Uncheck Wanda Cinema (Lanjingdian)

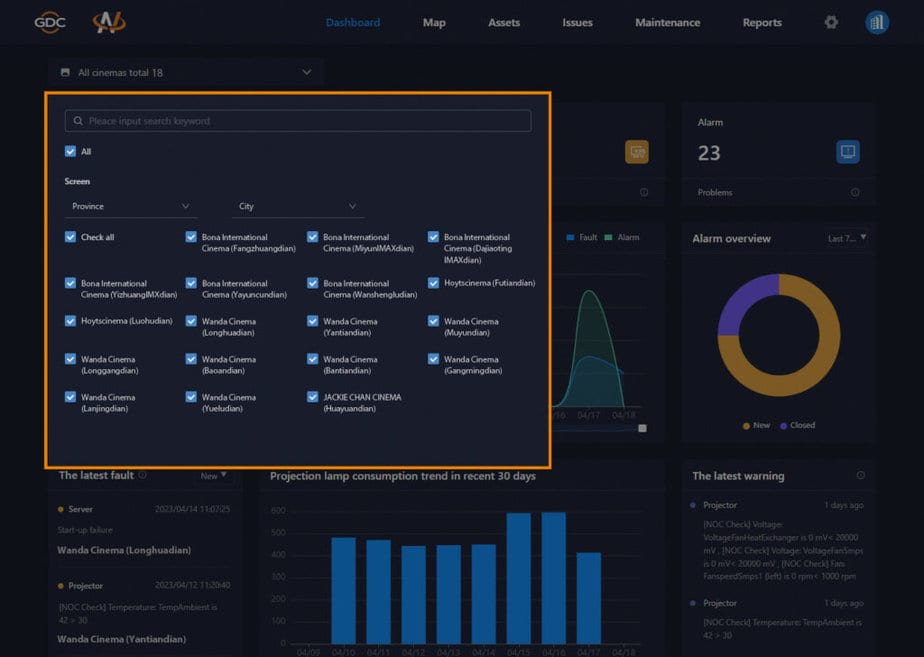coord(70,397)
